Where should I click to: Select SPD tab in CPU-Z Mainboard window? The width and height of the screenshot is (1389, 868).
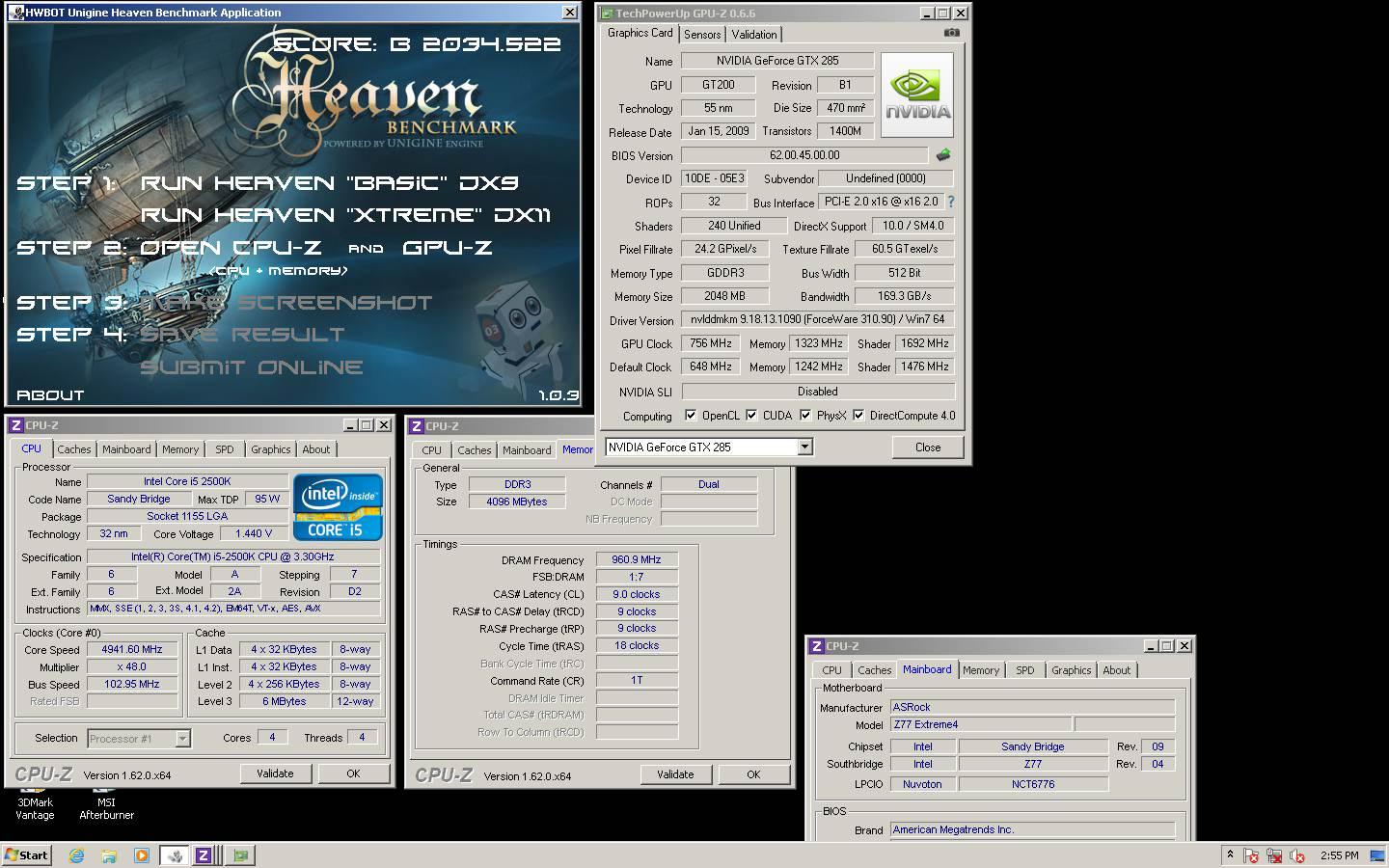(x=1025, y=670)
